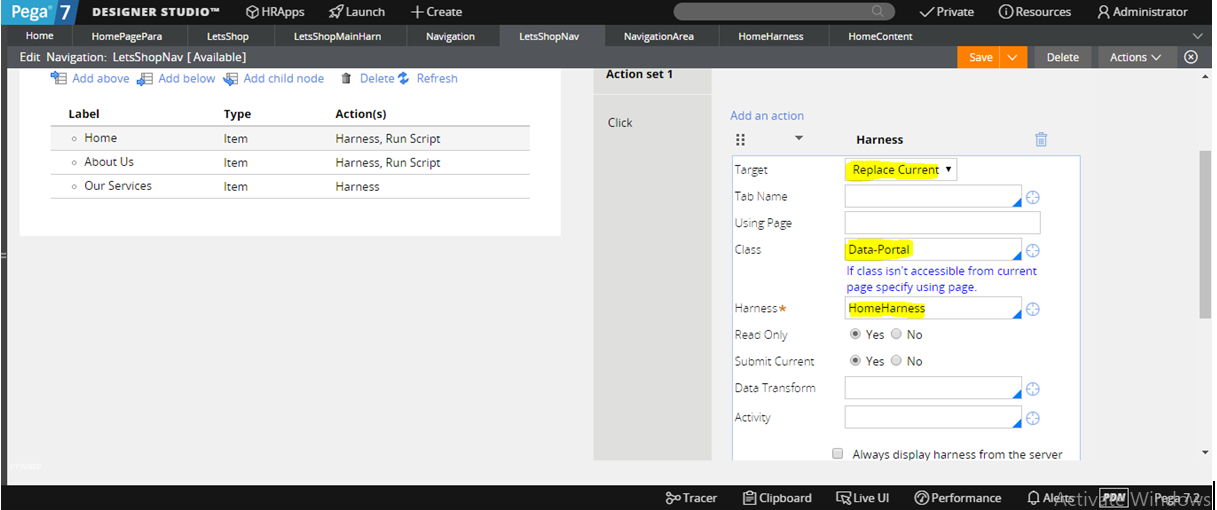Close the rule form with X icon
The image size is (1217, 510).
click(1191, 57)
